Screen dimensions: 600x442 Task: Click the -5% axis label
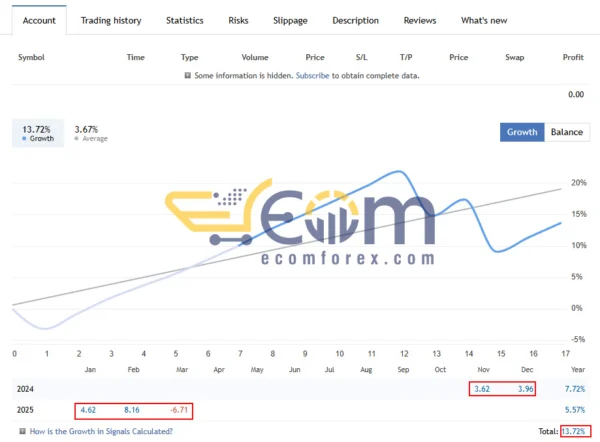578,339
